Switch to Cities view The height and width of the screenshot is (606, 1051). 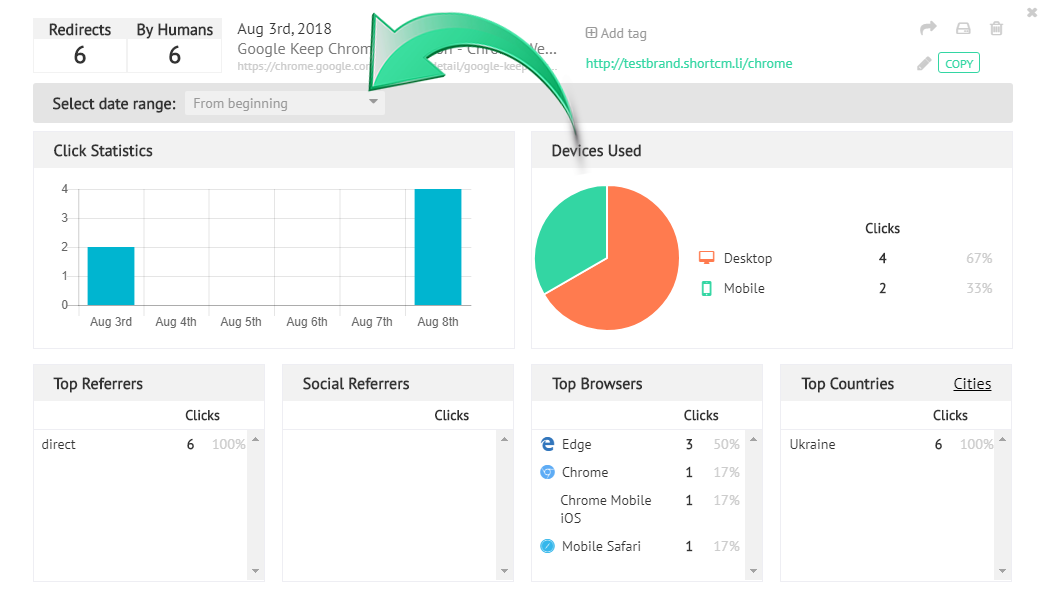[972, 383]
